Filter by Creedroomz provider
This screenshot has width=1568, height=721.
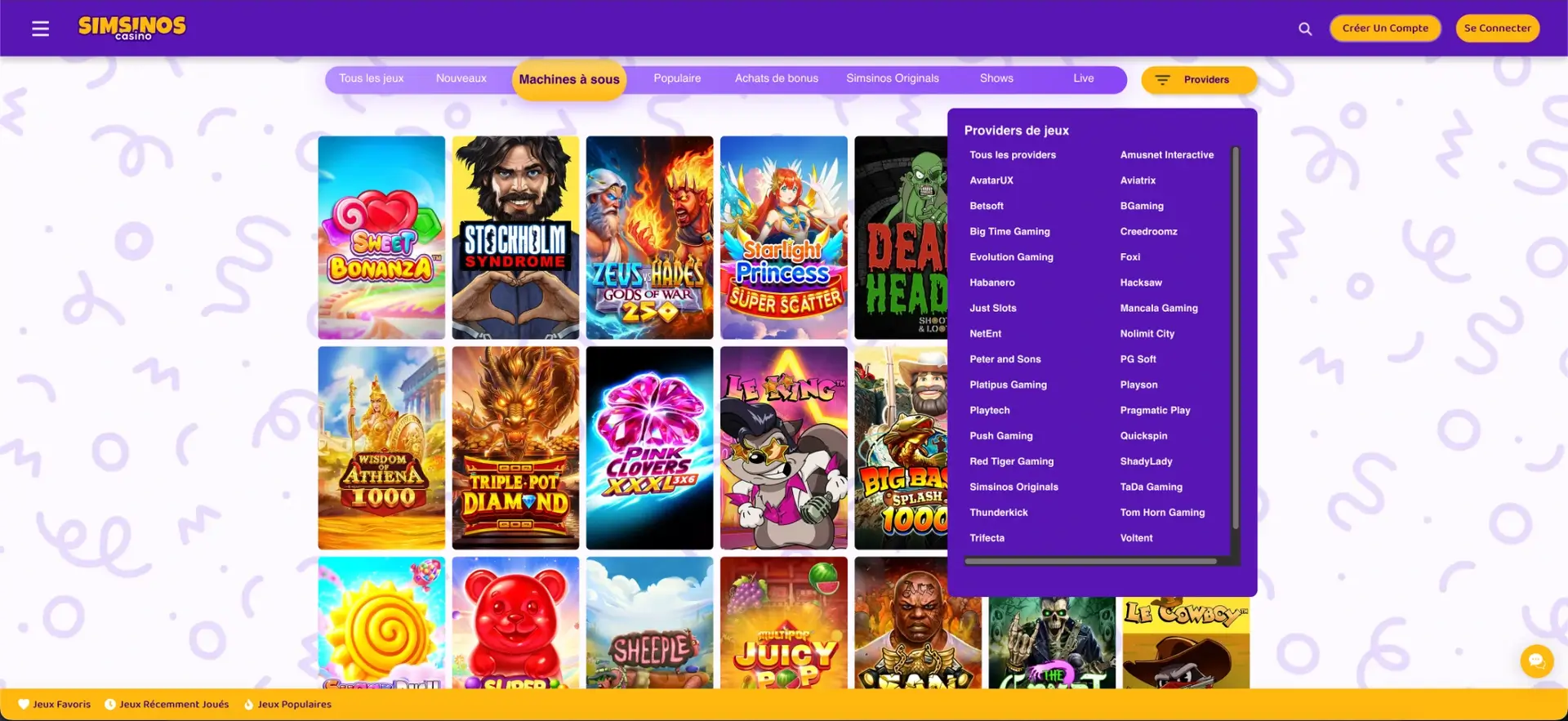tap(1148, 232)
